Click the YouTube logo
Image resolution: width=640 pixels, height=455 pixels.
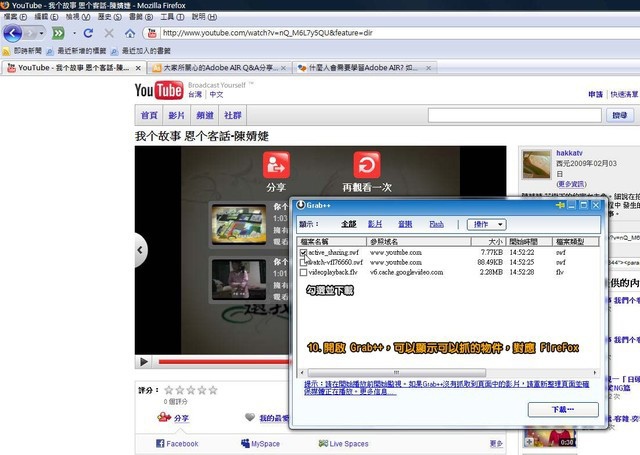[159, 90]
